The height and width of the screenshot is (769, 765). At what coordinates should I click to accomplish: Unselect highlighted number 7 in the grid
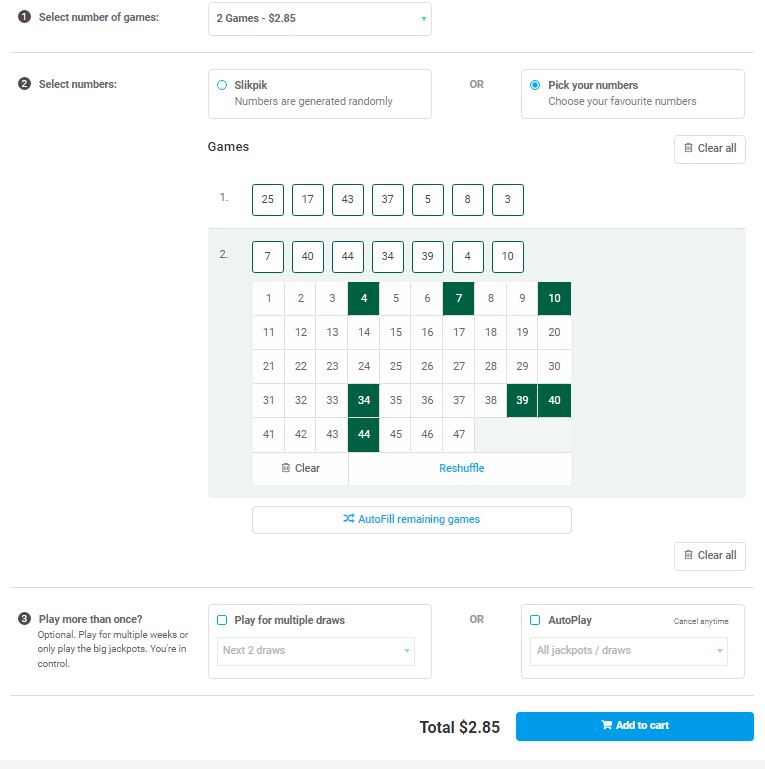(459, 298)
